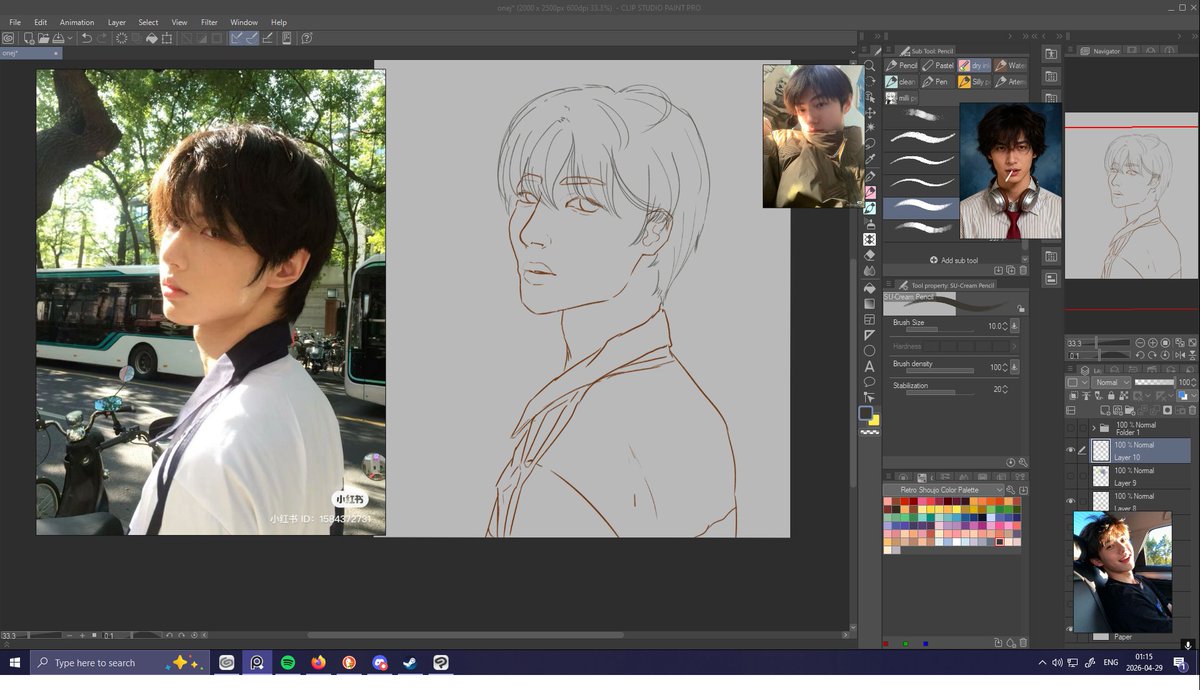This screenshot has height=690, width=1200.
Task: Select Layer 10 thumbnail
Action: 1101,450
